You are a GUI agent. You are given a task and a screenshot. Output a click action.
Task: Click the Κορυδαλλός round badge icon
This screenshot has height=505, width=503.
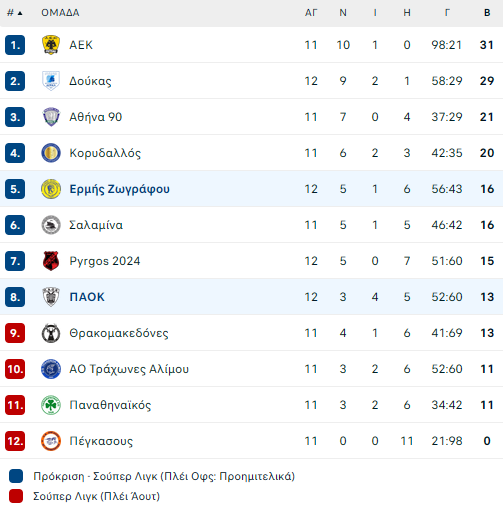point(51,153)
